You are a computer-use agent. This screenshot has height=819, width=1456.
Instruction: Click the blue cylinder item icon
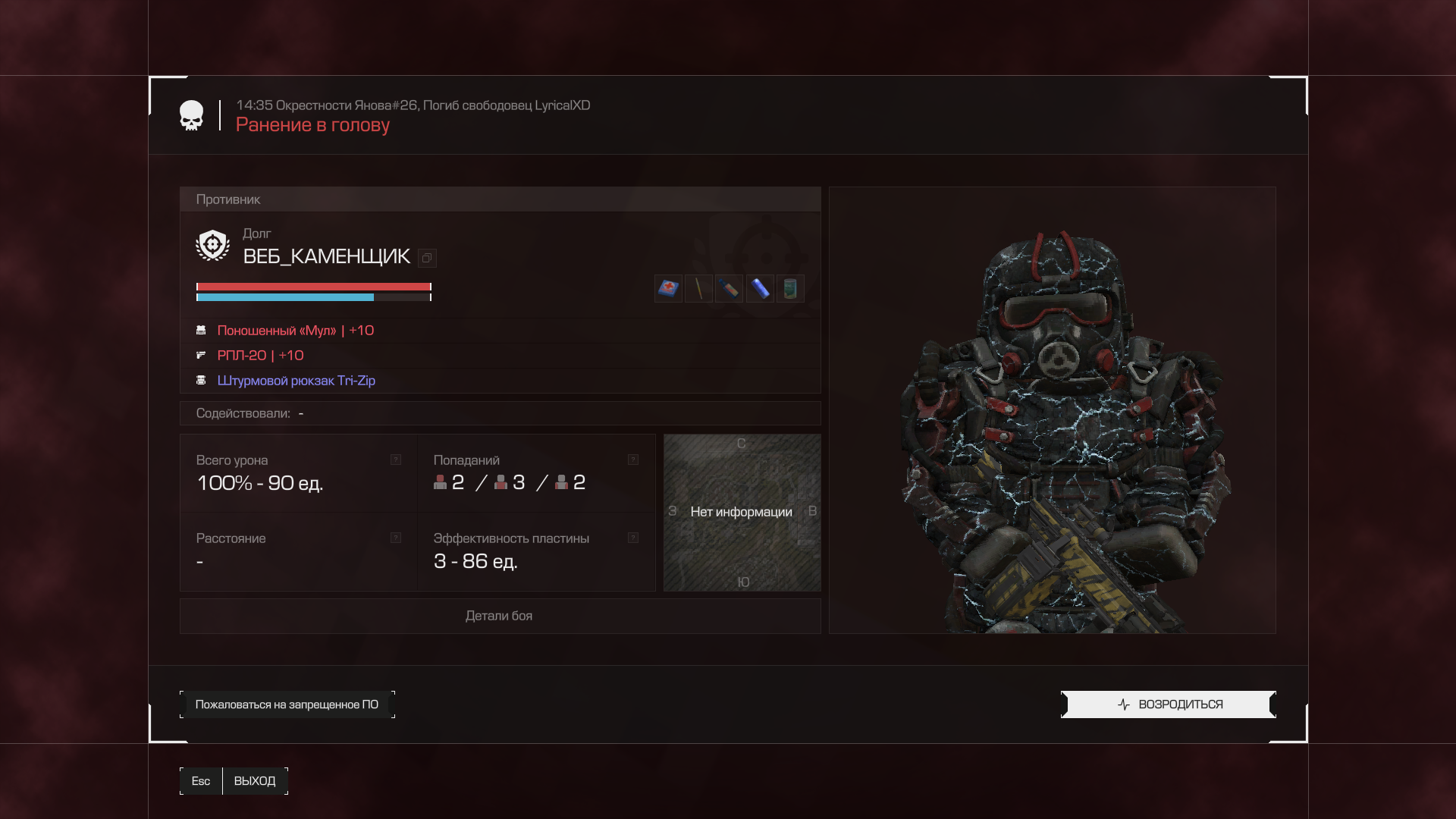[760, 288]
